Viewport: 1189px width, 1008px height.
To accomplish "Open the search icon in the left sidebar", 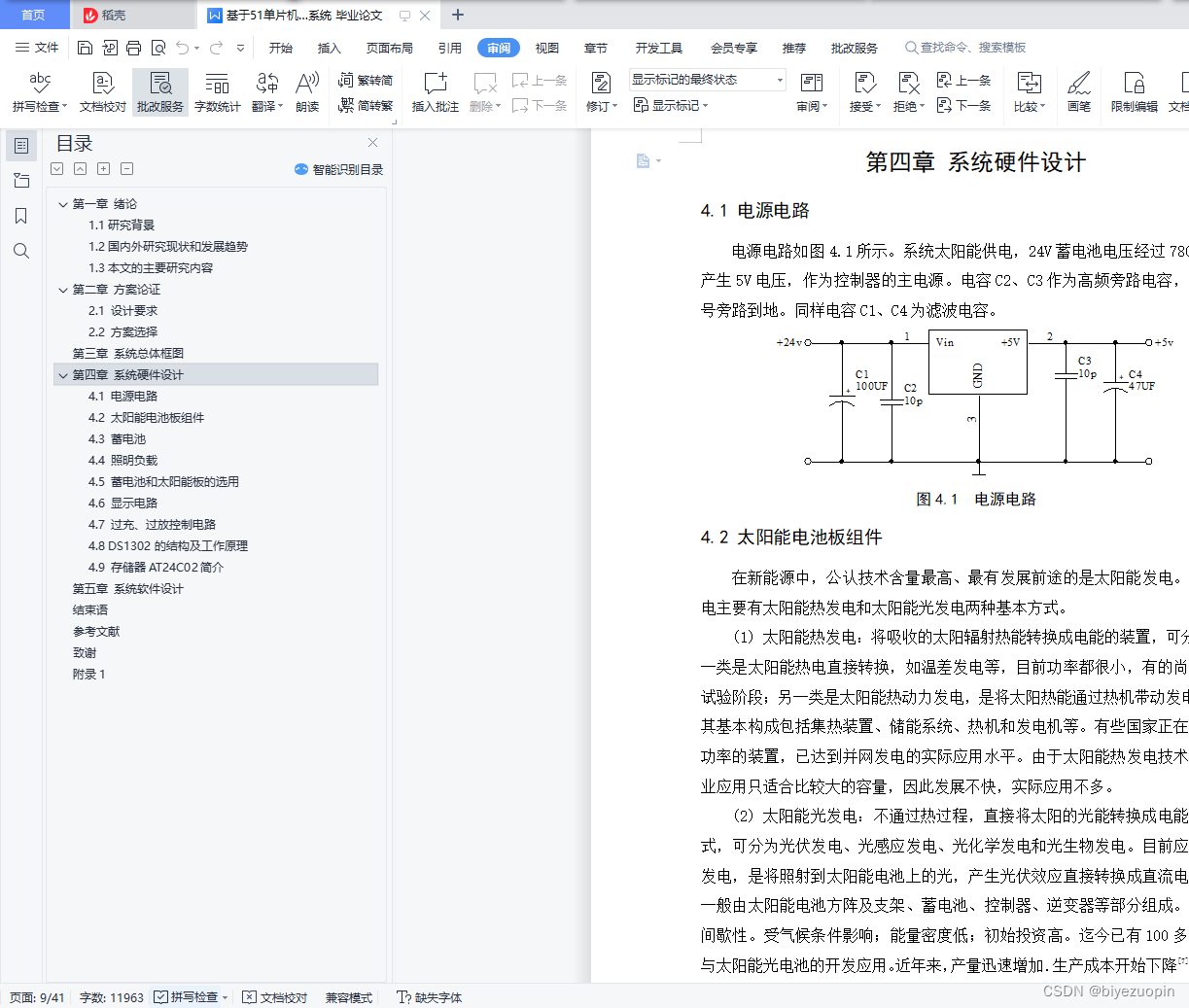I will [21, 251].
